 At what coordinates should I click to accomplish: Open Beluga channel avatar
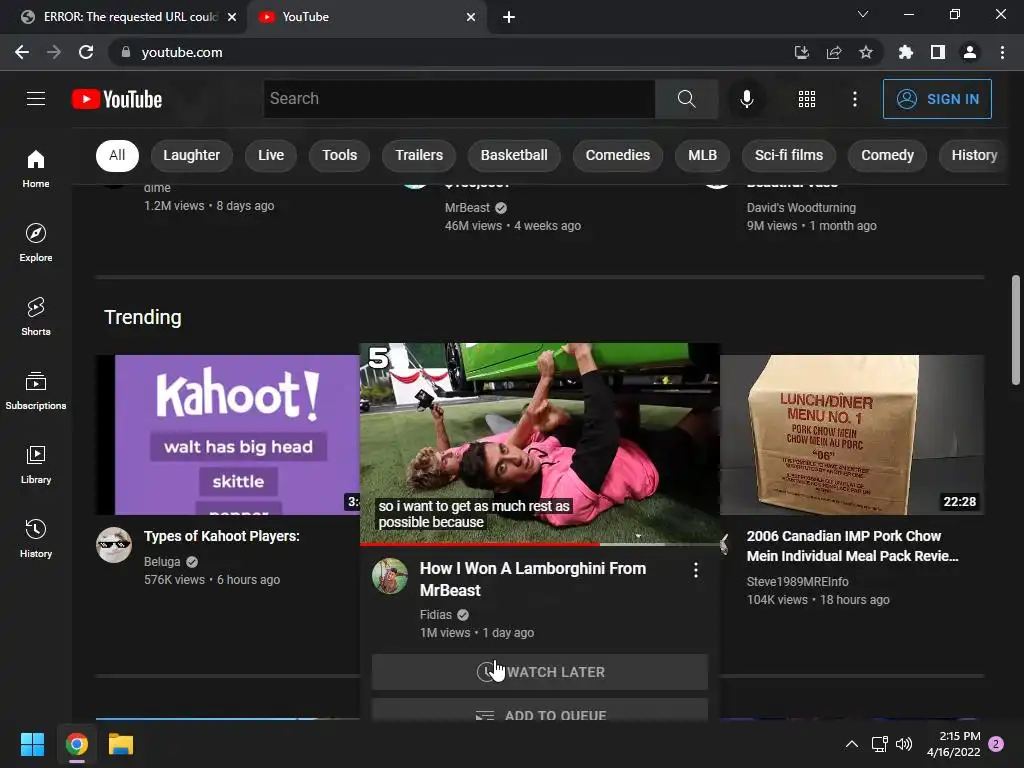click(x=114, y=545)
